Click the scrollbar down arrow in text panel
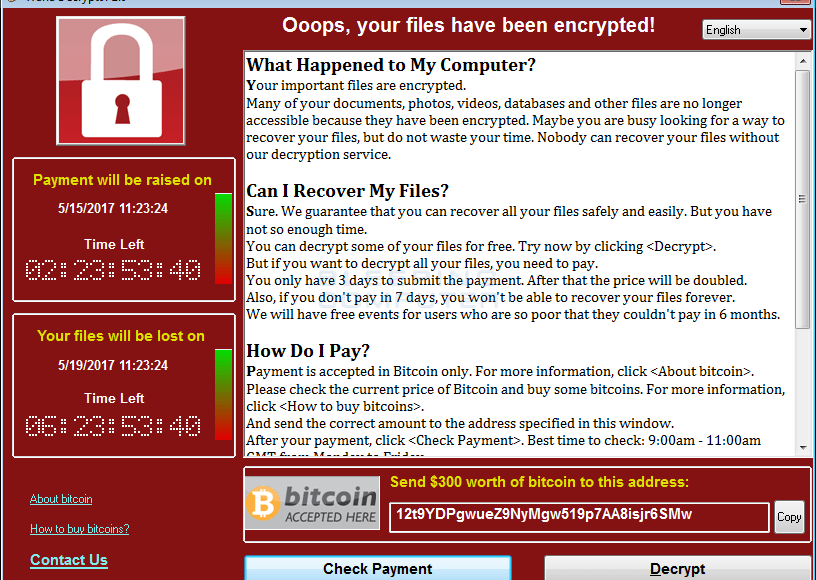 click(x=803, y=447)
